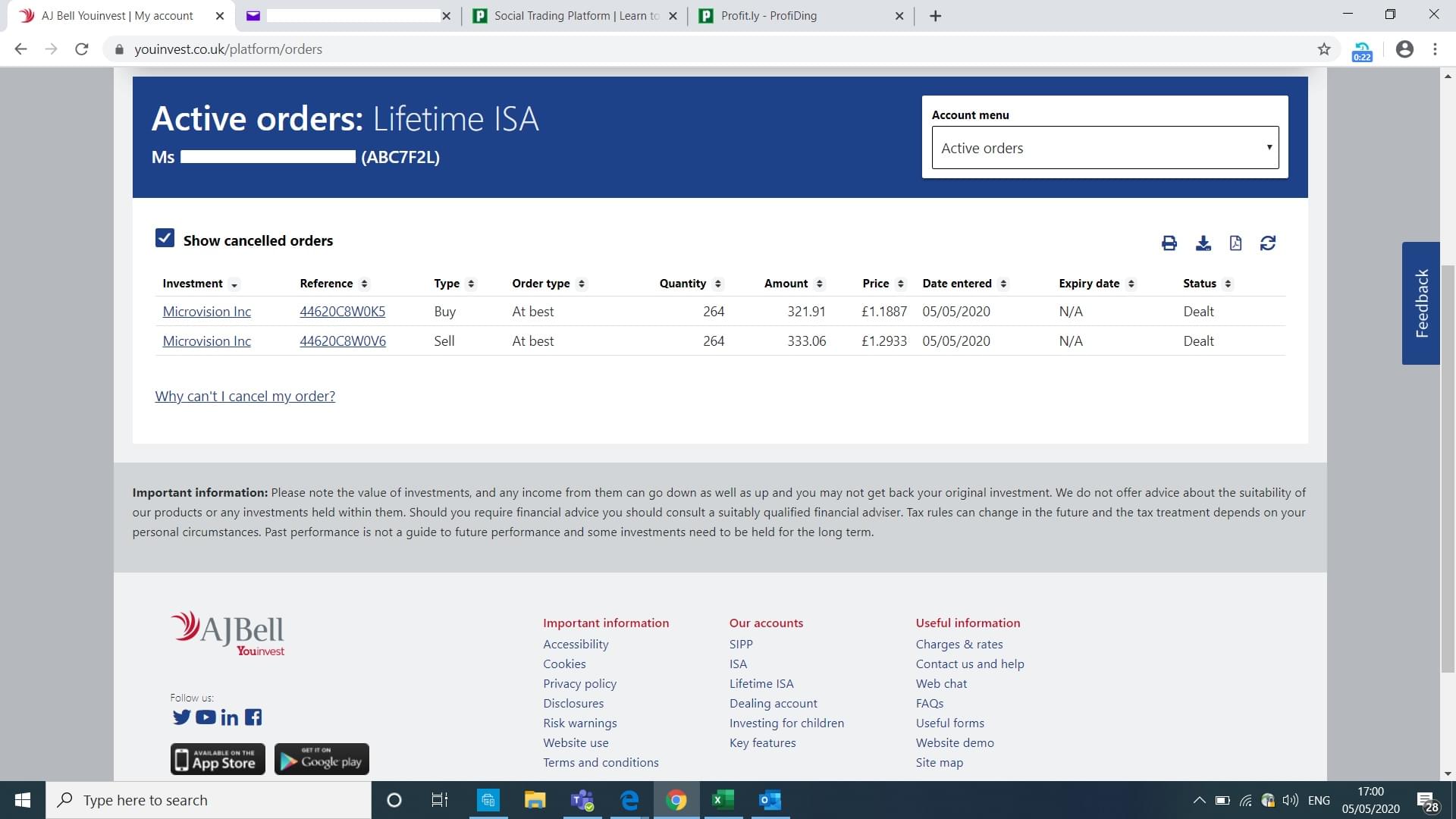Click the print orders icon
This screenshot has height=819, width=1456.
click(x=1169, y=243)
